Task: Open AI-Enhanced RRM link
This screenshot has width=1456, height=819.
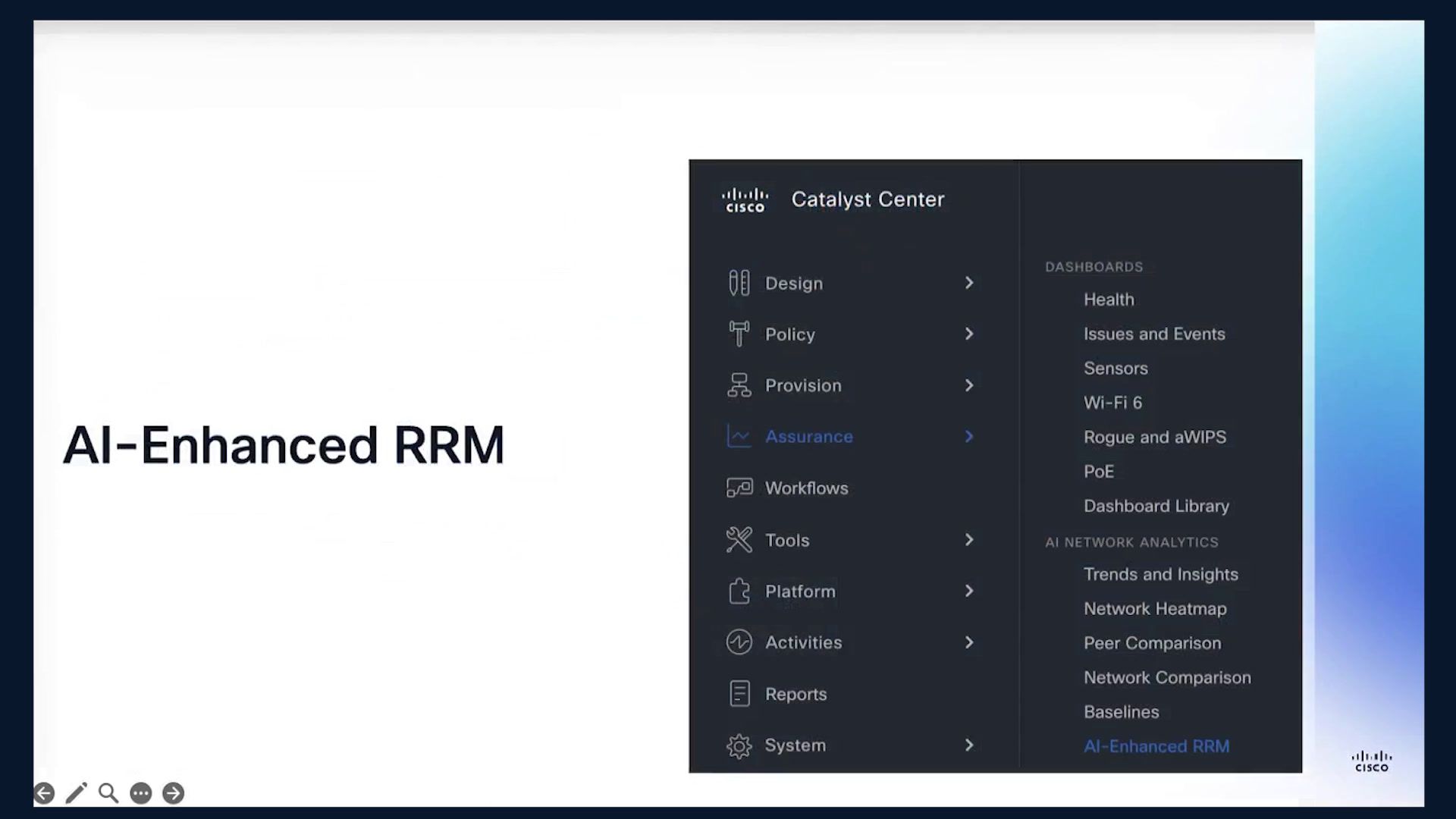Action: click(1156, 746)
